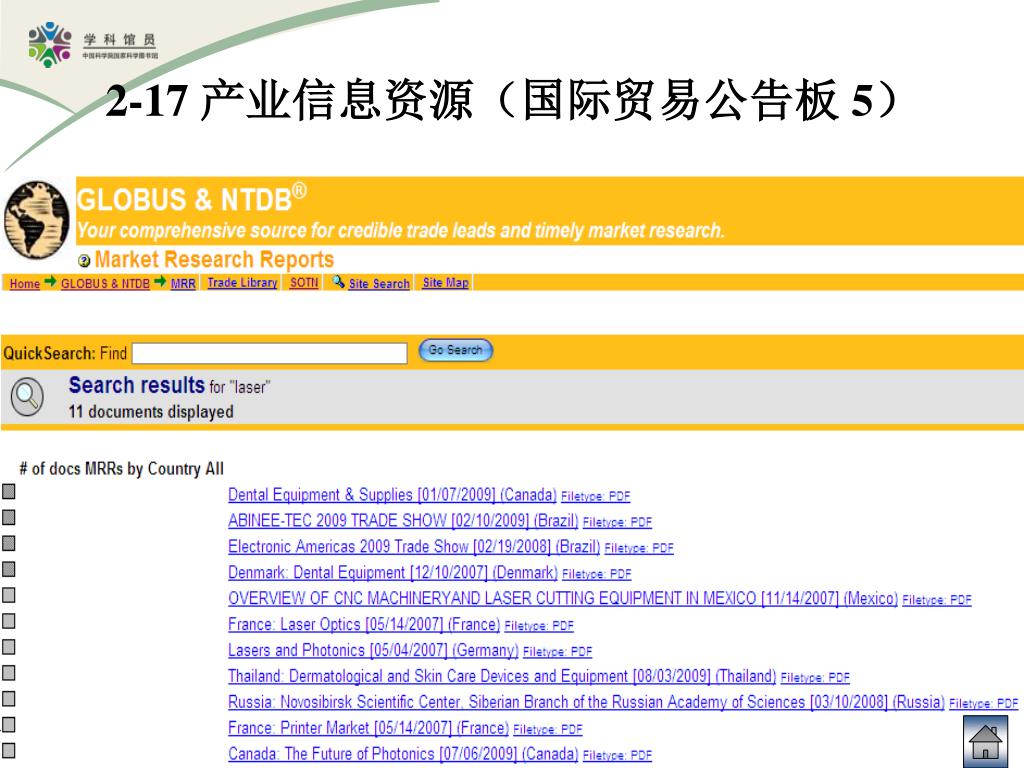Check the box for Denmark Dental Equipment row

coord(8,569)
